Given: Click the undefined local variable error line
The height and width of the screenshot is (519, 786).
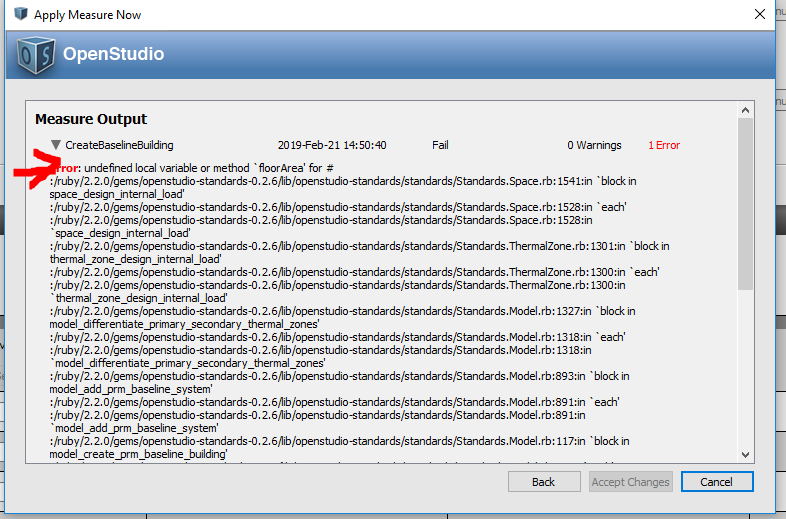Looking at the screenshot, I should 192,168.
